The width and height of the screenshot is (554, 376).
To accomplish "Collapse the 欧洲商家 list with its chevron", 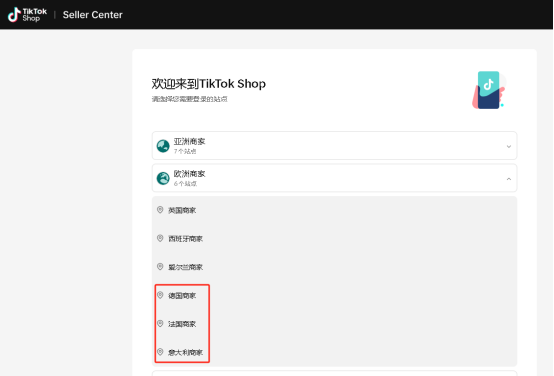I will pos(508,179).
